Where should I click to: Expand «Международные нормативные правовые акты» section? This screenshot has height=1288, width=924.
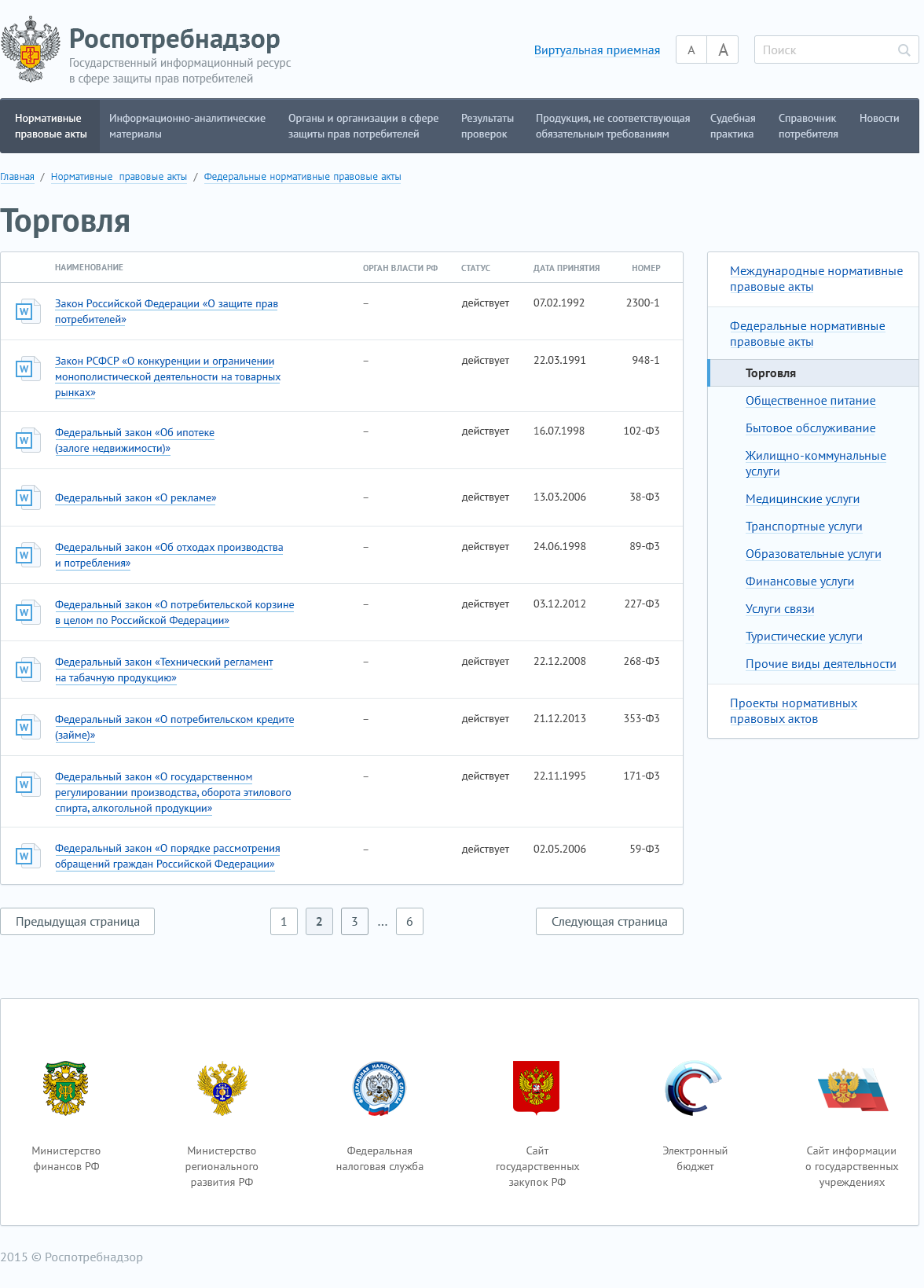coord(815,279)
